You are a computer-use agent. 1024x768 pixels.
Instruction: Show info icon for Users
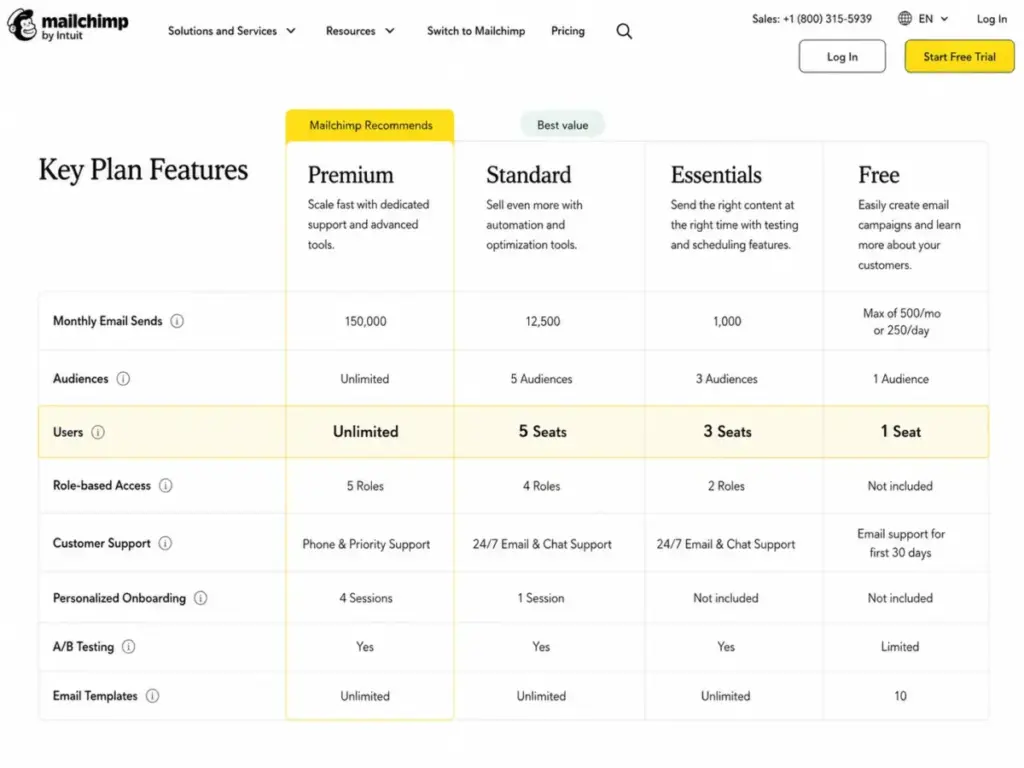point(98,432)
